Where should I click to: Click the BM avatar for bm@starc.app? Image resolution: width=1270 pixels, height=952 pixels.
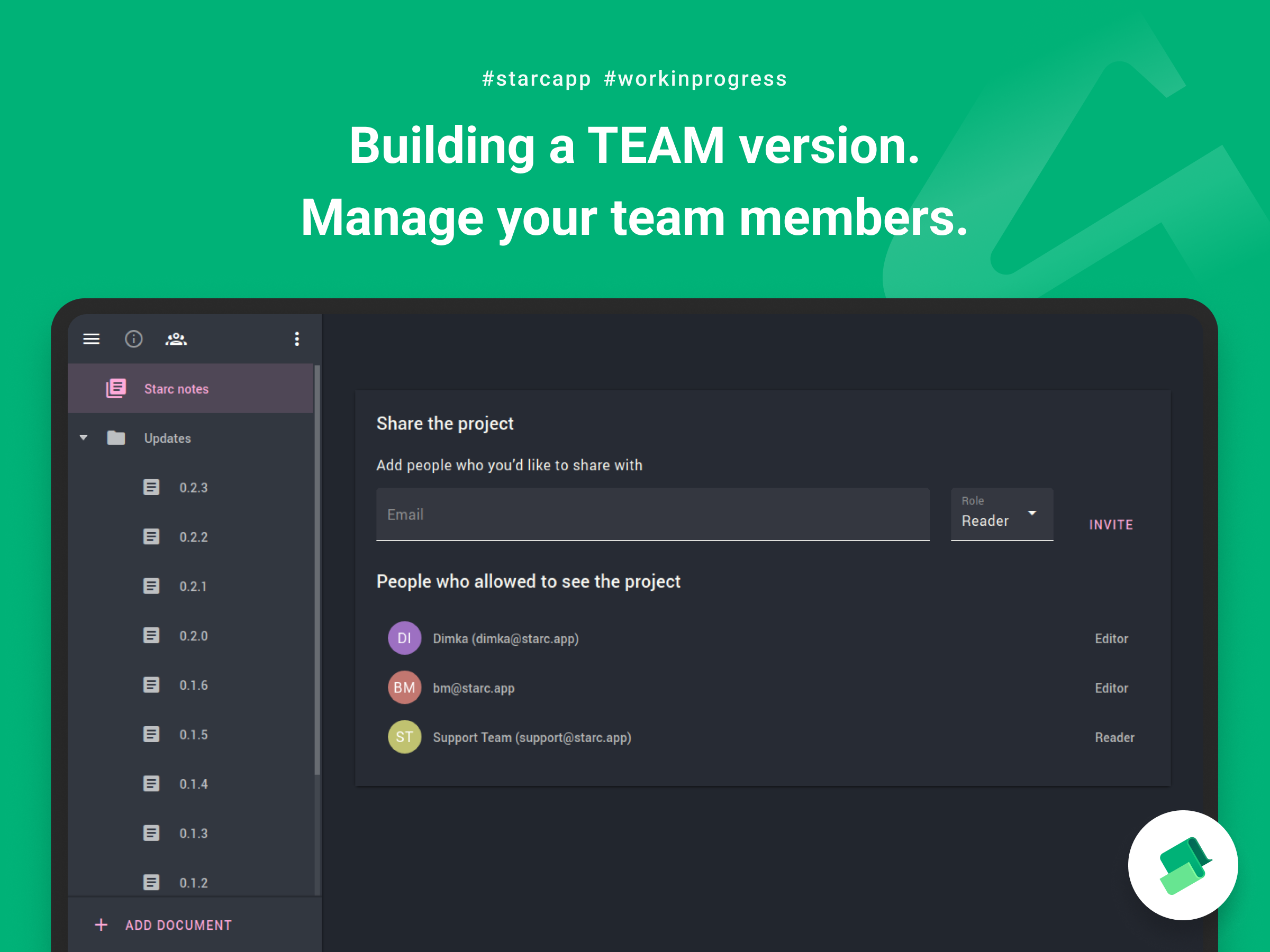[x=404, y=688]
